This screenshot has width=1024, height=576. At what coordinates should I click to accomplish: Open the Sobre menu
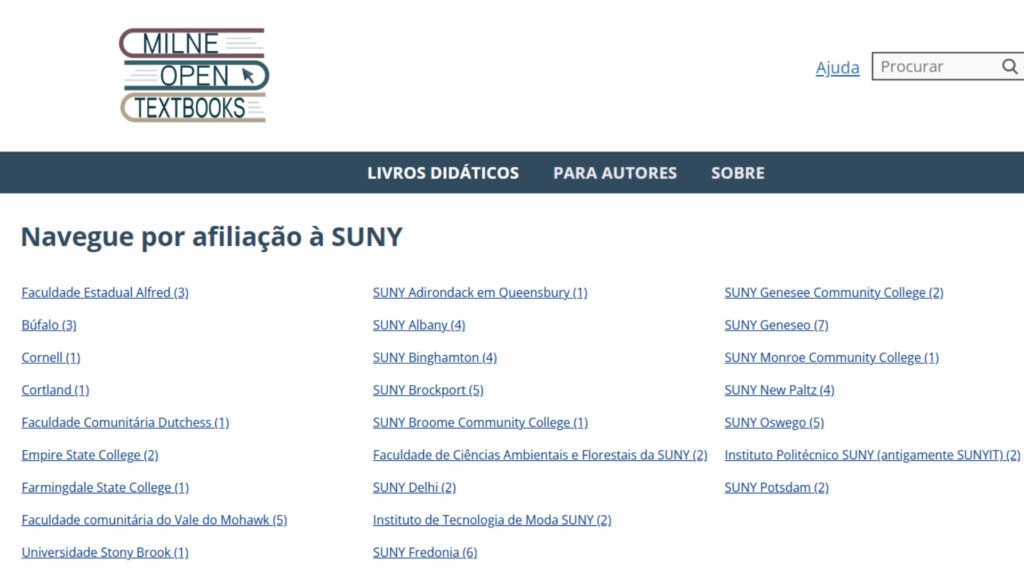(x=737, y=173)
